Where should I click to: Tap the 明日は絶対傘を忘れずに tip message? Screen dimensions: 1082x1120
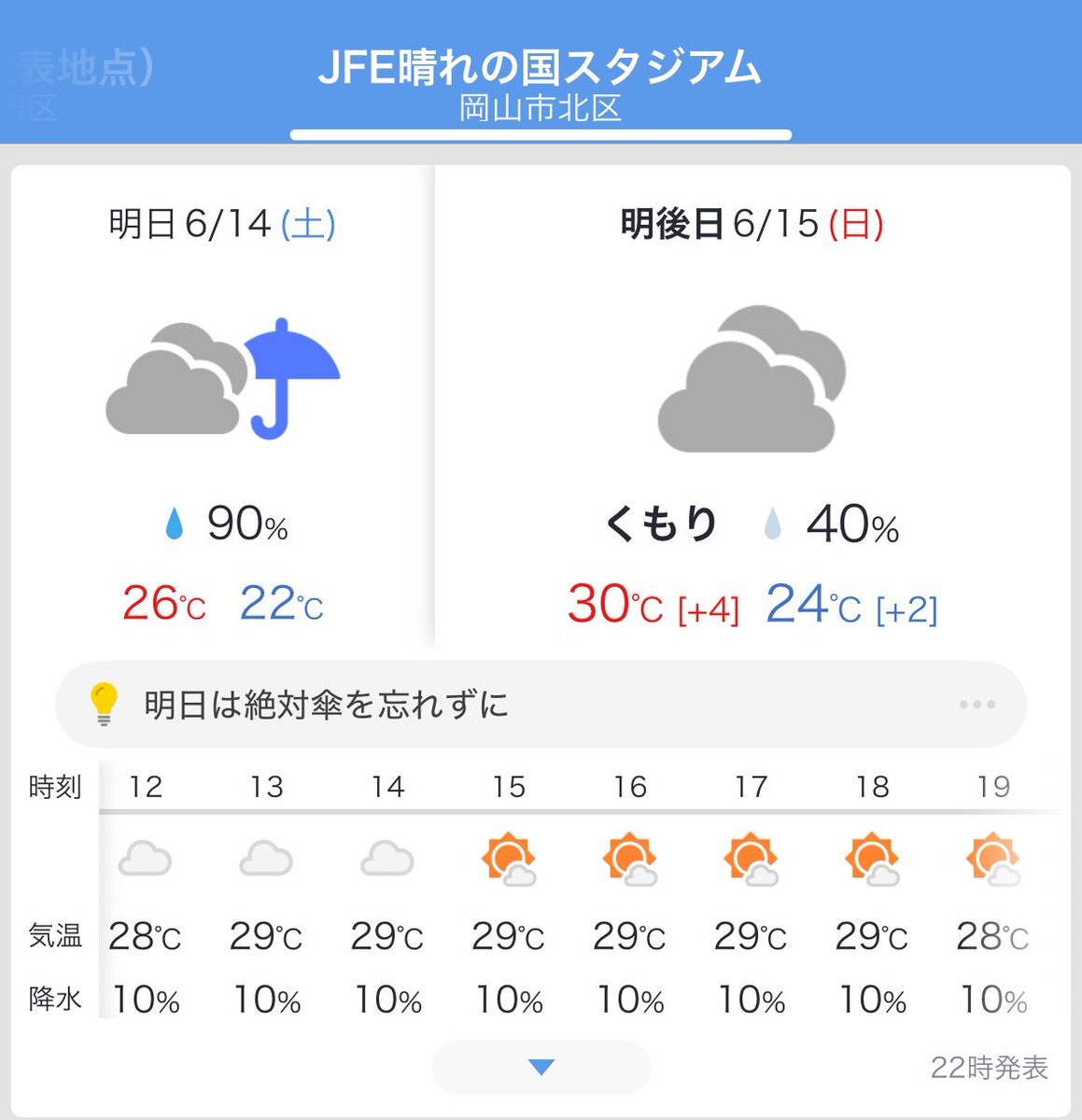(327, 705)
